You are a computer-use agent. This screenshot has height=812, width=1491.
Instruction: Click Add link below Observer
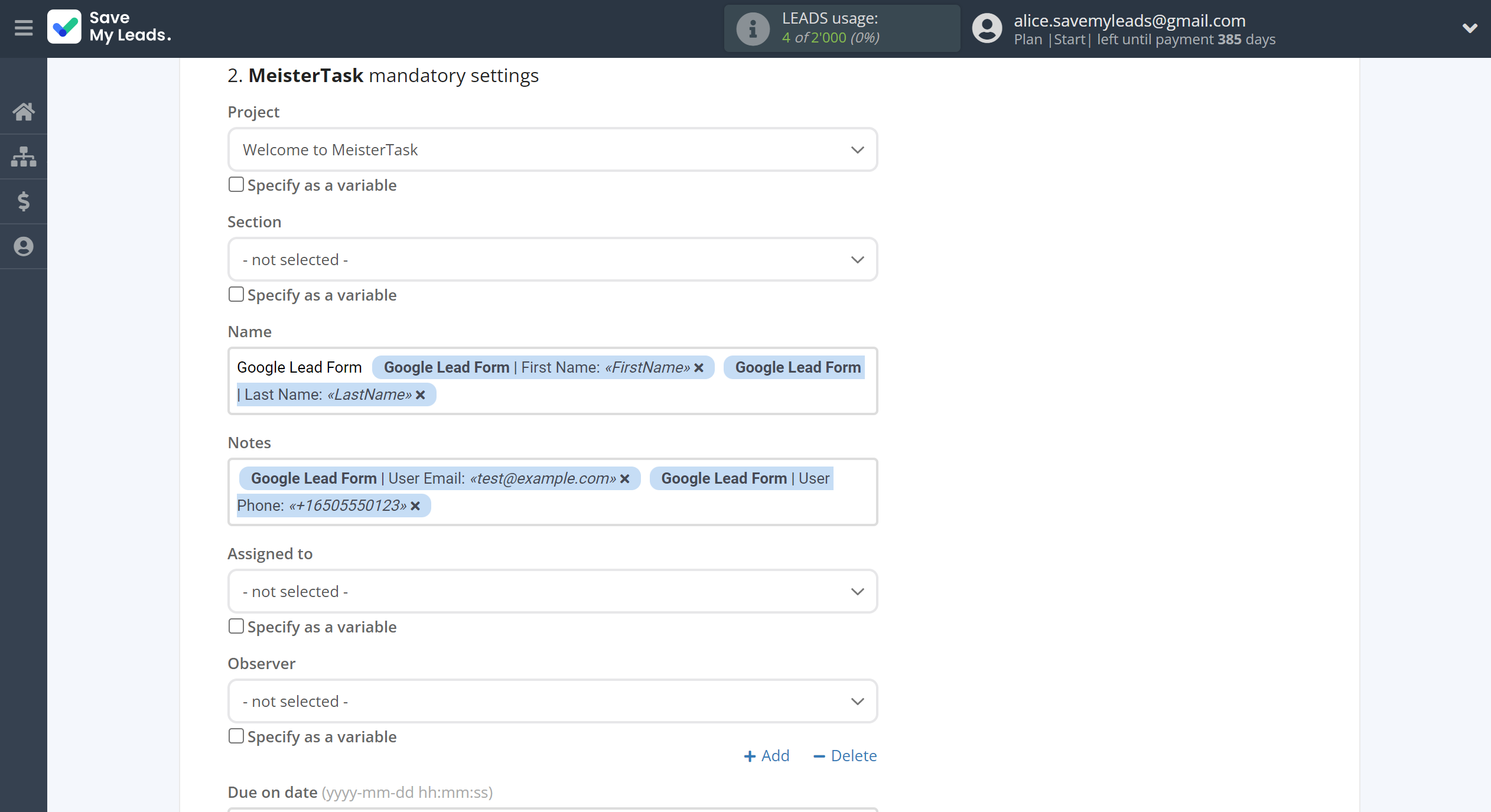coord(766,756)
